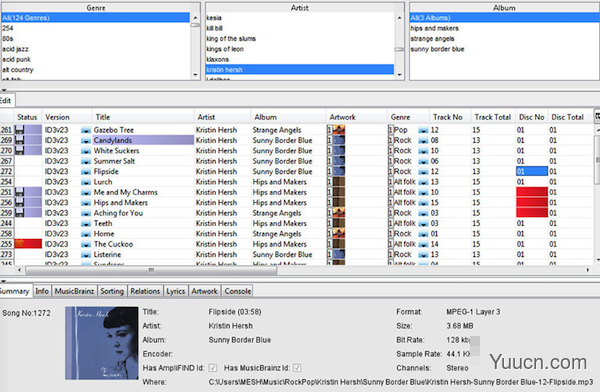Screen dimensions: 600x392
Task: Select 'strange angels' in Album list
Action: pos(504,39)
